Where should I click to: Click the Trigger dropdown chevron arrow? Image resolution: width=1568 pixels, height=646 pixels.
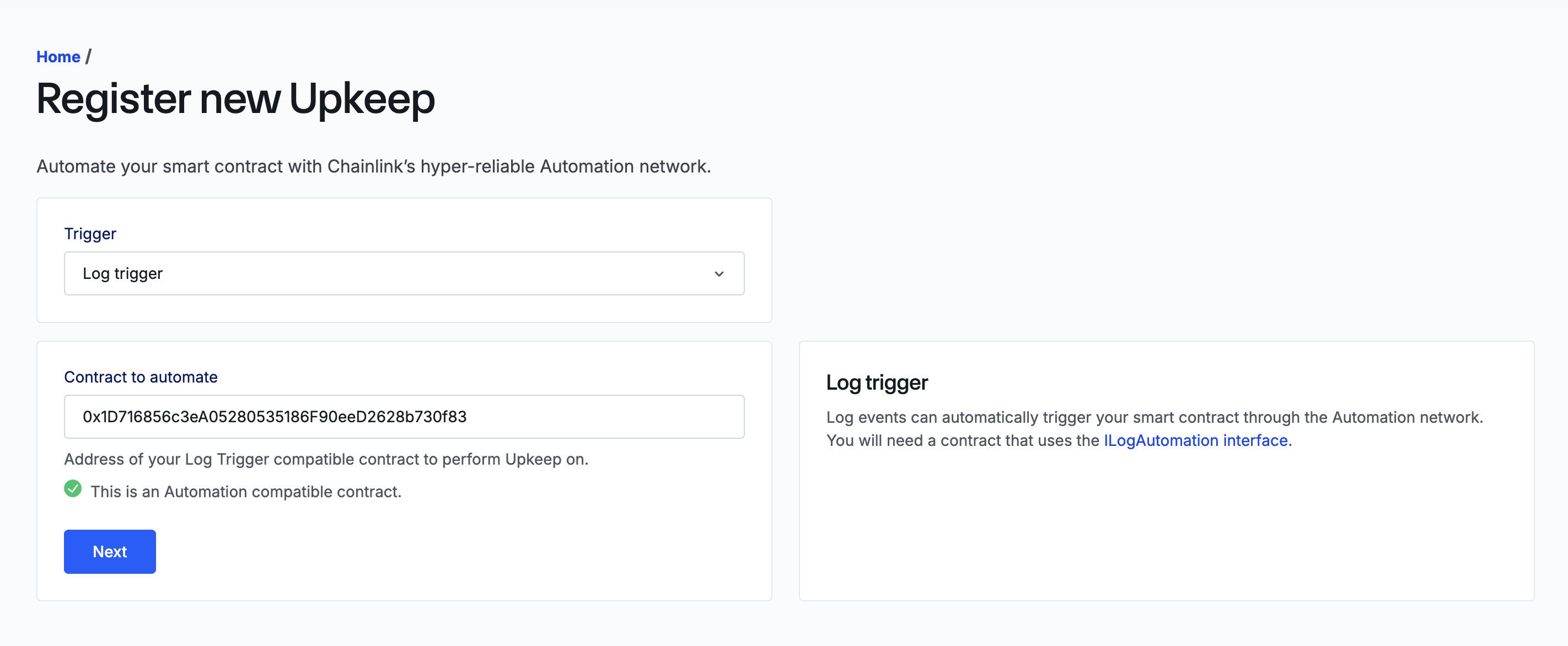[719, 274]
